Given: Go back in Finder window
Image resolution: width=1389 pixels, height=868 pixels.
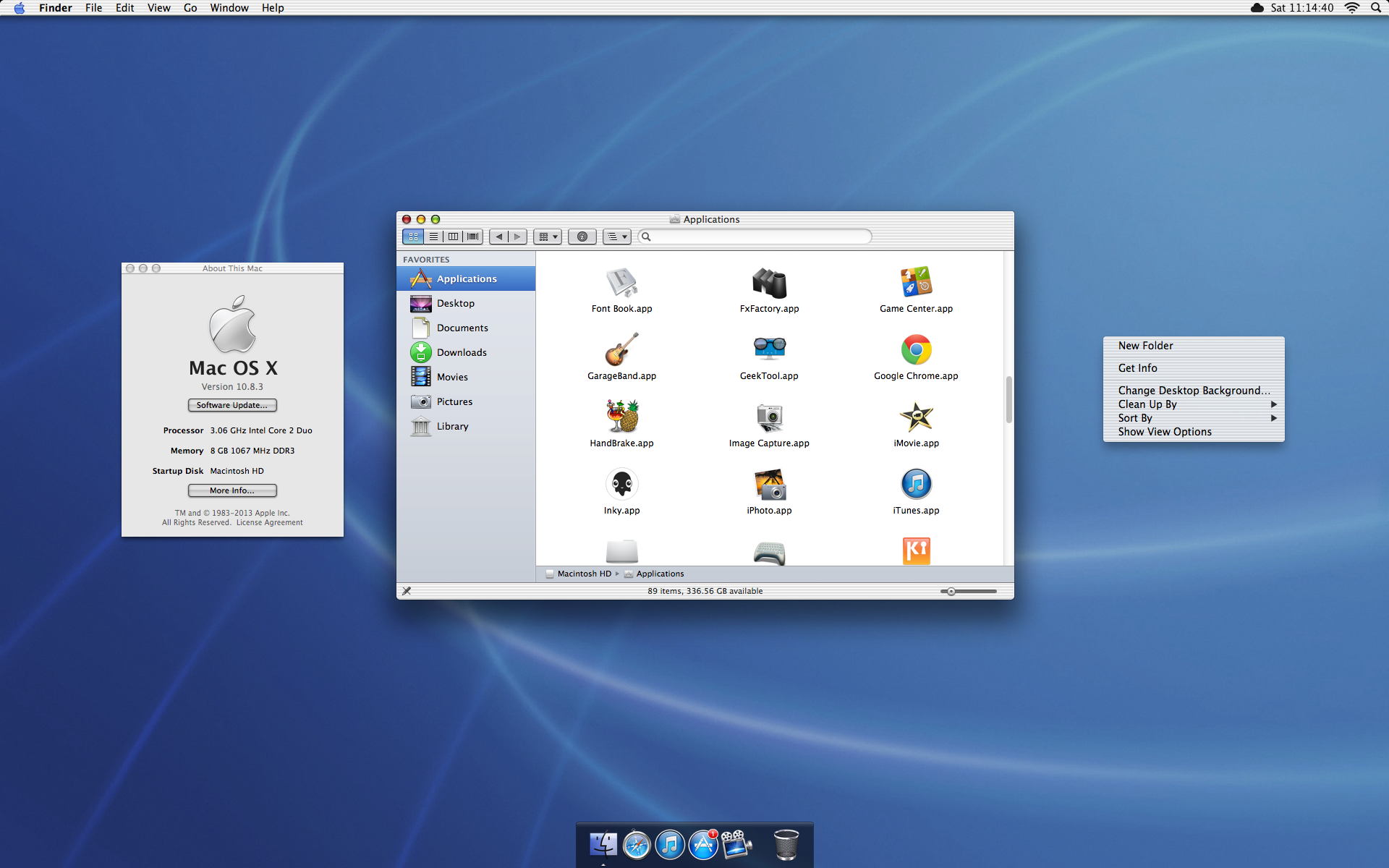Looking at the screenshot, I should pyautogui.click(x=498, y=237).
